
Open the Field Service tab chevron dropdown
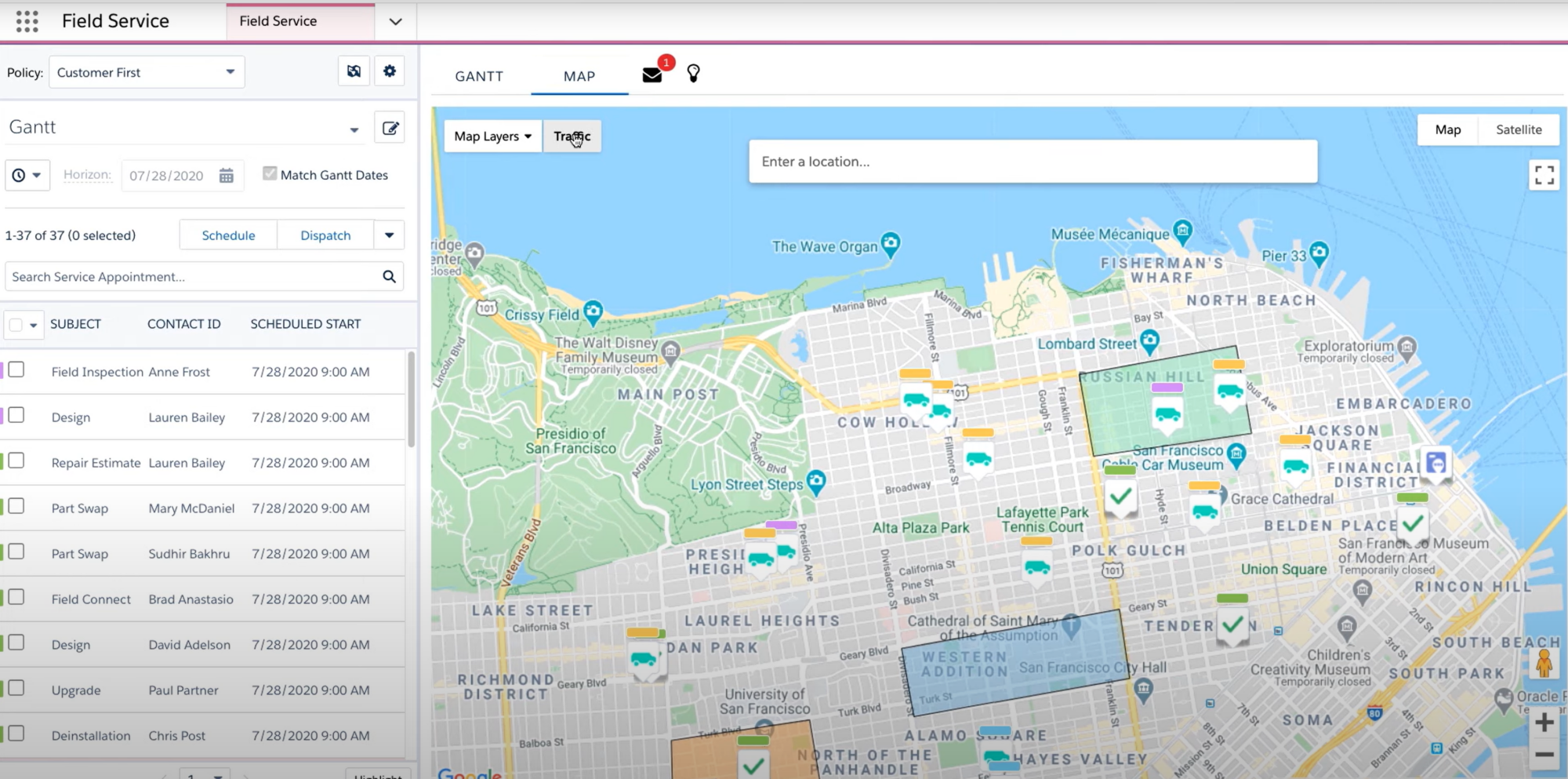click(395, 21)
